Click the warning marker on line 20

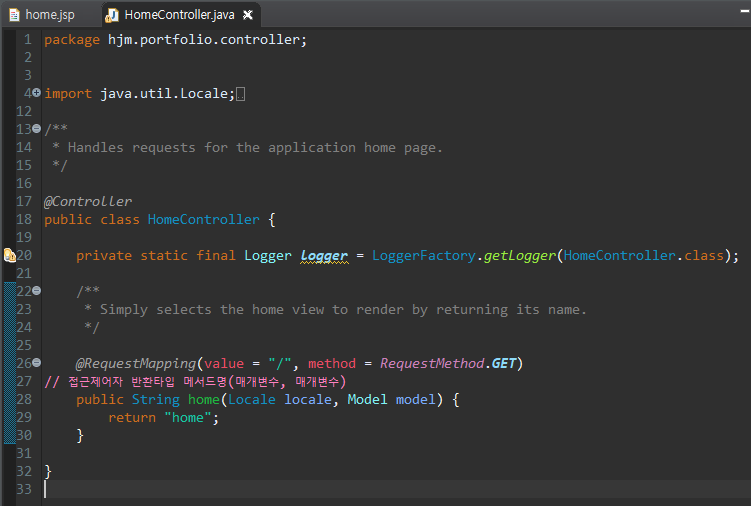pos(10,255)
